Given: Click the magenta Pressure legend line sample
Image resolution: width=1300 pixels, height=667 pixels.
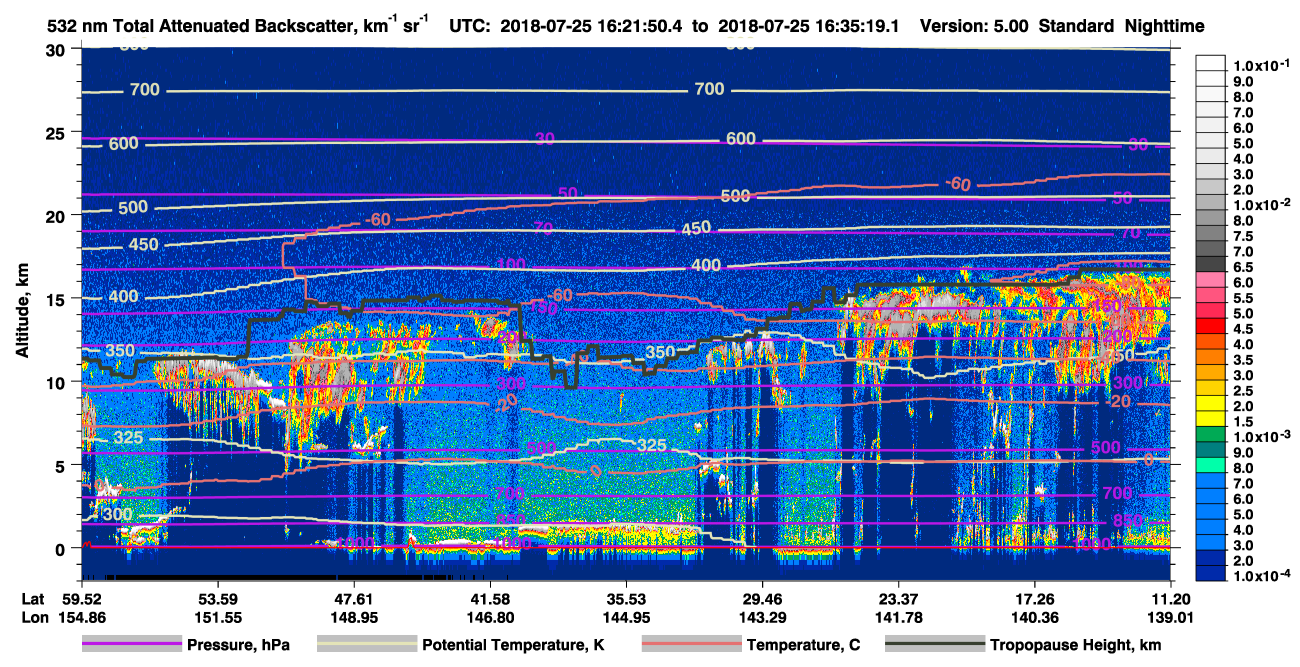Looking at the screenshot, I should (132, 645).
